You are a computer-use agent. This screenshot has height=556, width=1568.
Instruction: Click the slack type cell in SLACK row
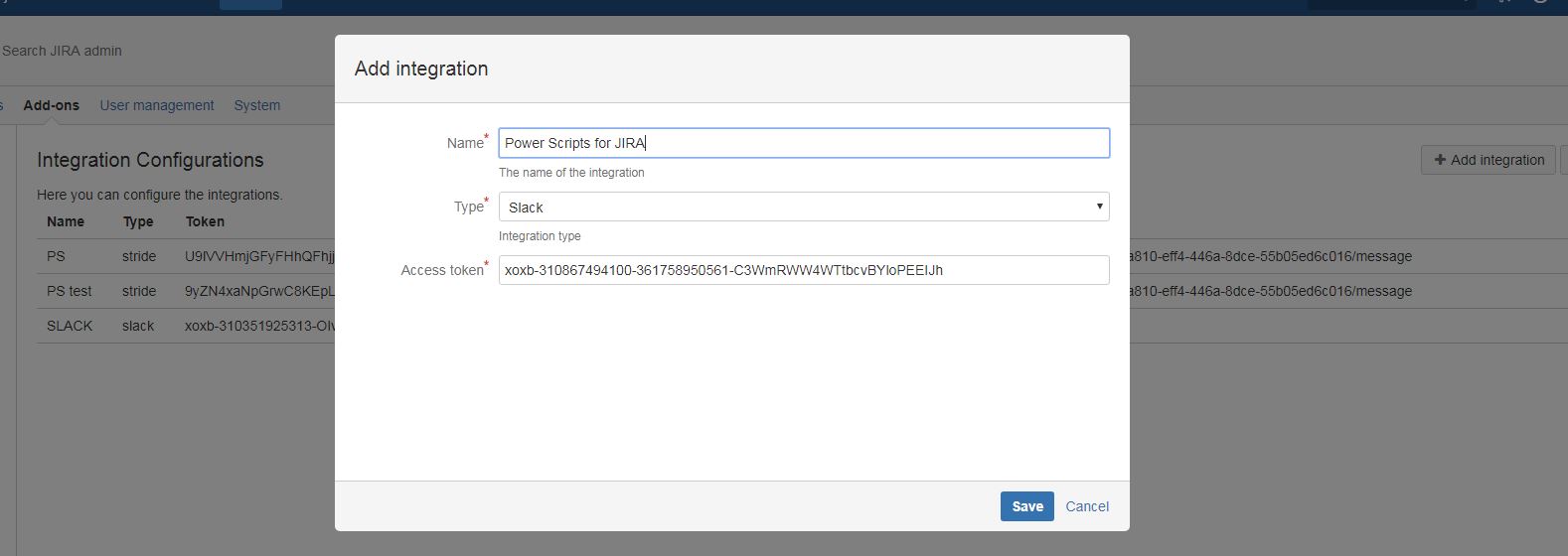(138, 326)
